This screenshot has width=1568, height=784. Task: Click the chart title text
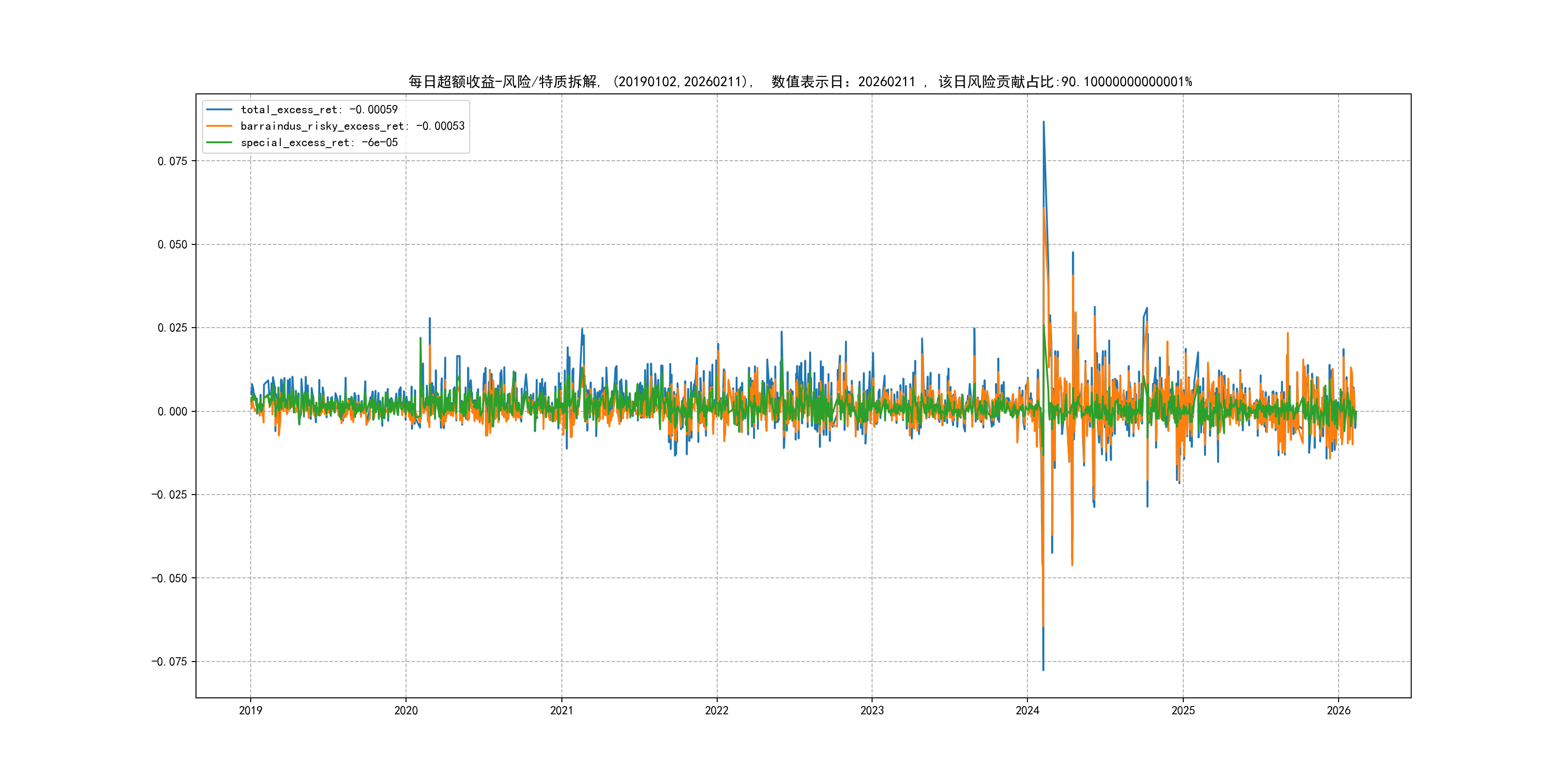coord(800,82)
